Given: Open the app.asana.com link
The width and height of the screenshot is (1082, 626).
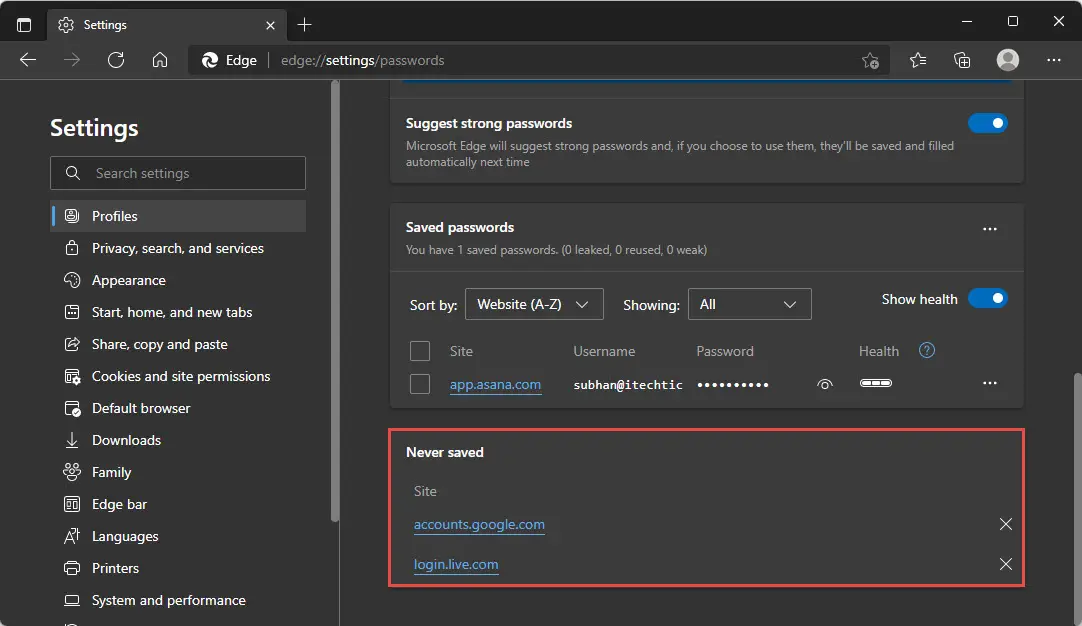Looking at the screenshot, I should 495,384.
